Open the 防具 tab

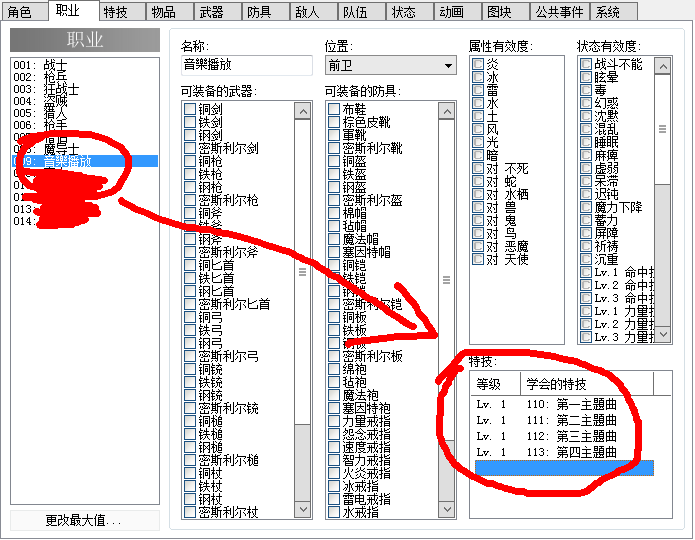266,12
